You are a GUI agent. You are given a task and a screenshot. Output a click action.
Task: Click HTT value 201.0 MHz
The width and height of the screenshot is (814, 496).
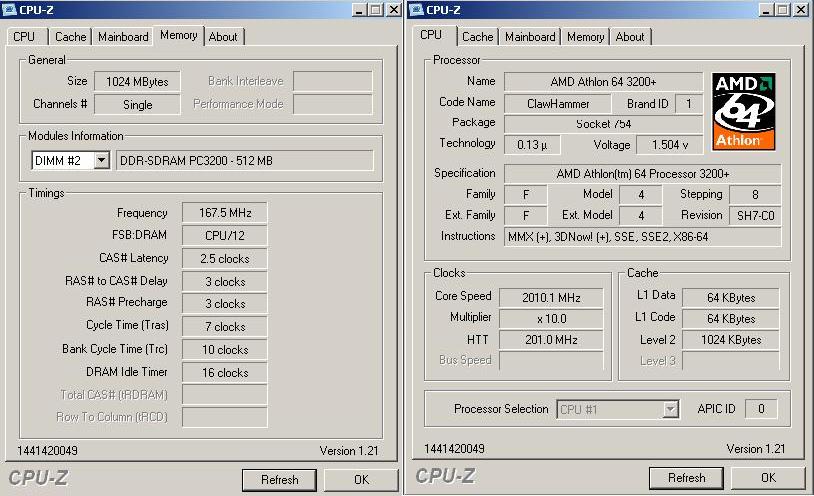point(551,340)
